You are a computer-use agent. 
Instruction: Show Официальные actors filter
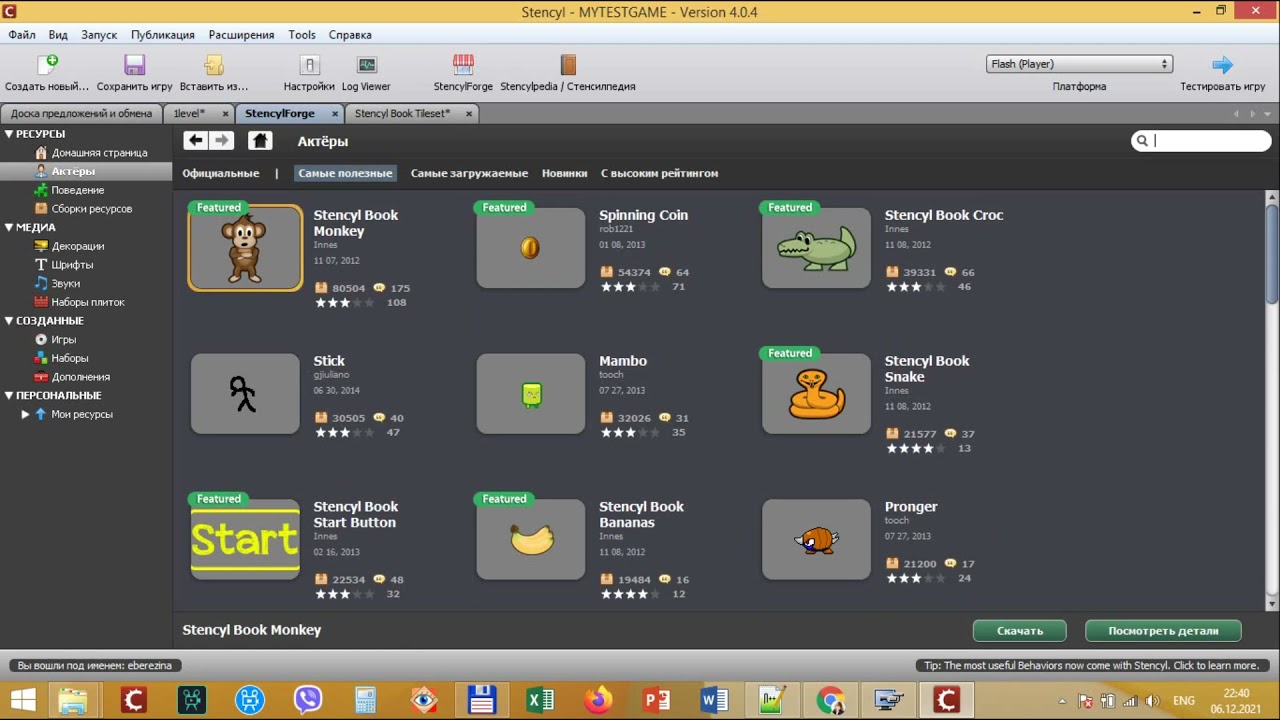(221, 173)
